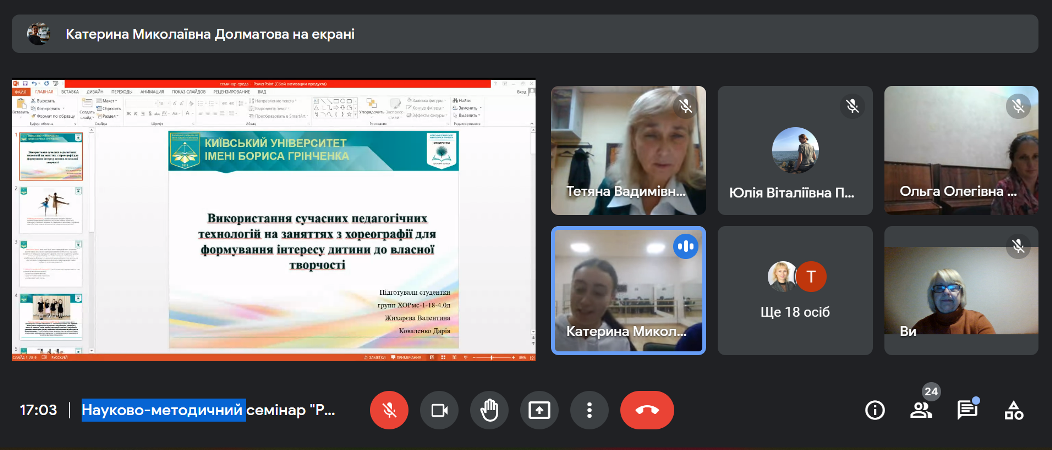Select Ольга Олегівна video tile
Screen dimensions: 1052x450
coord(961,150)
